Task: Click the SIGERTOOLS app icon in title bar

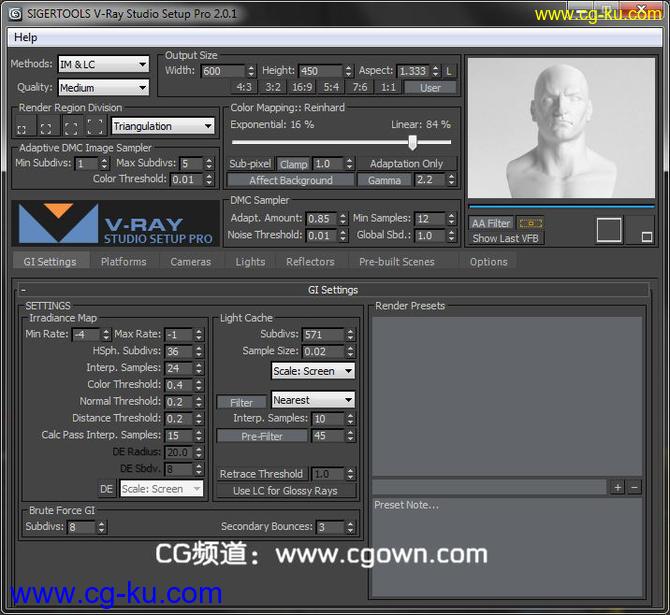Action: (15, 14)
